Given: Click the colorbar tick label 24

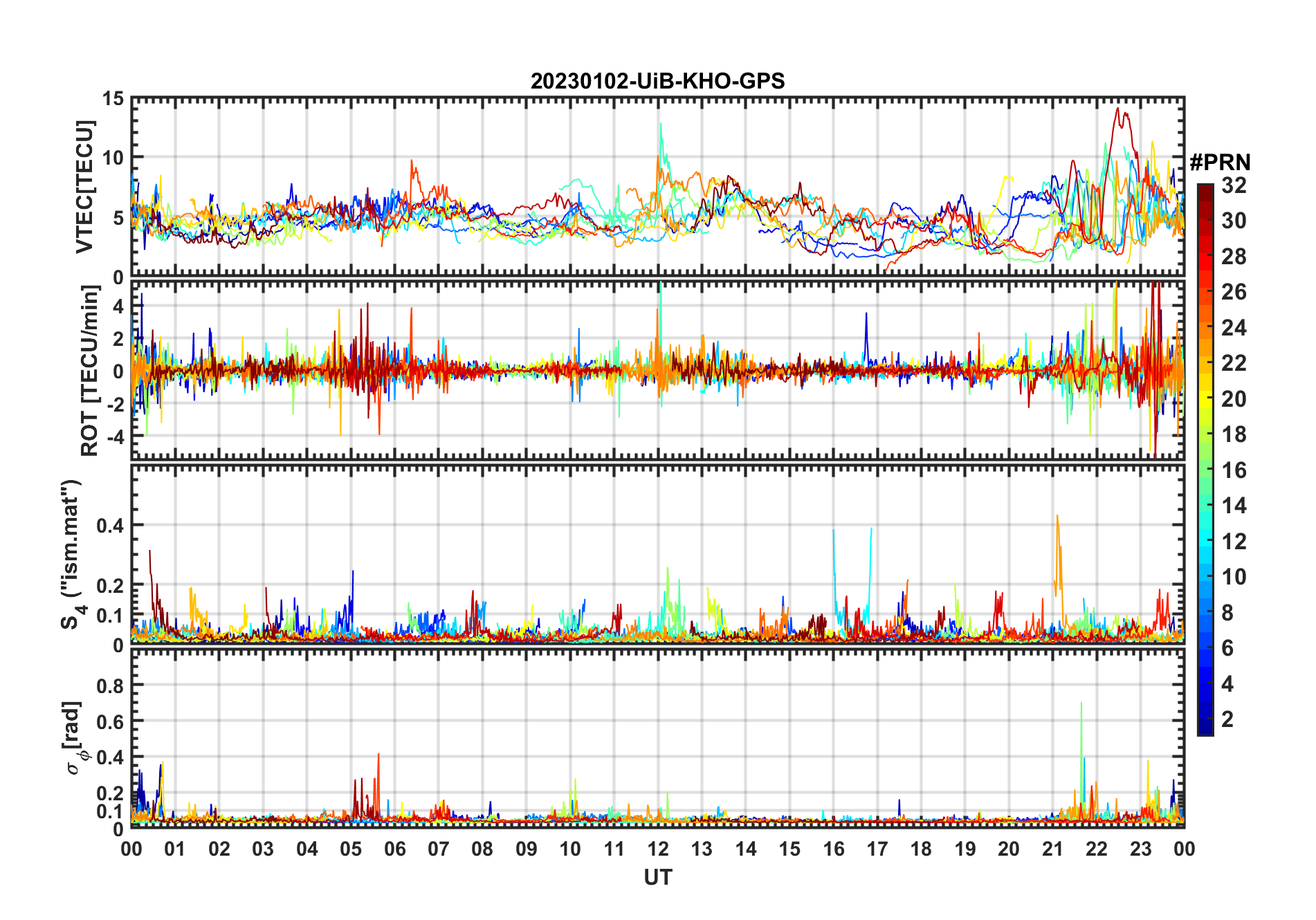Looking at the screenshot, I should click(1234, 328).
